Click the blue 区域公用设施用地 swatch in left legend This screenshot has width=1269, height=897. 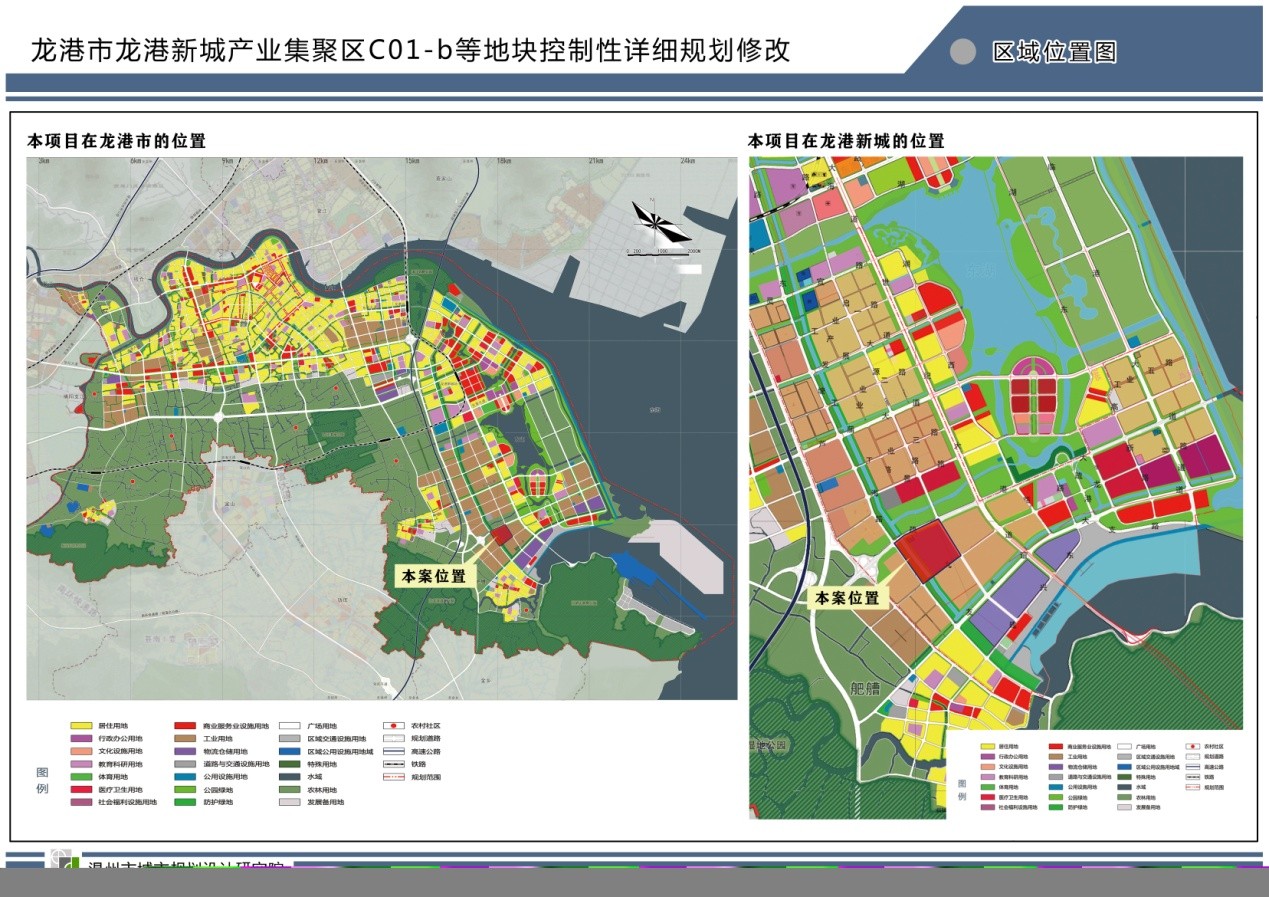(290, 751)
